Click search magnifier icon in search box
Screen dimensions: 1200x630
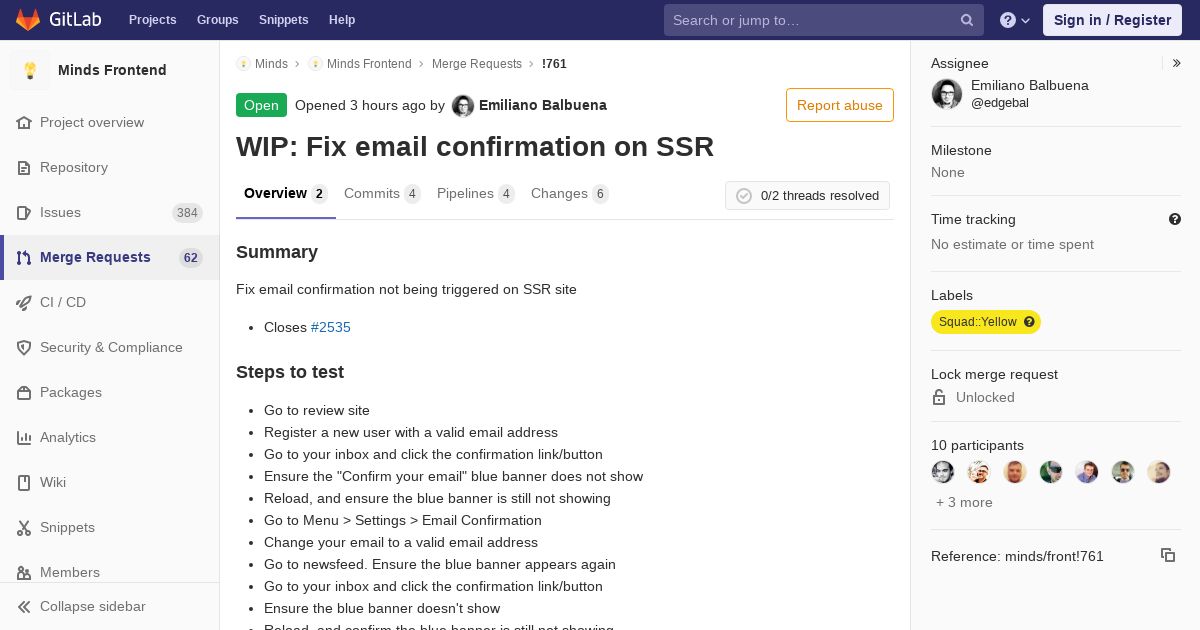[x=967, y=20]
